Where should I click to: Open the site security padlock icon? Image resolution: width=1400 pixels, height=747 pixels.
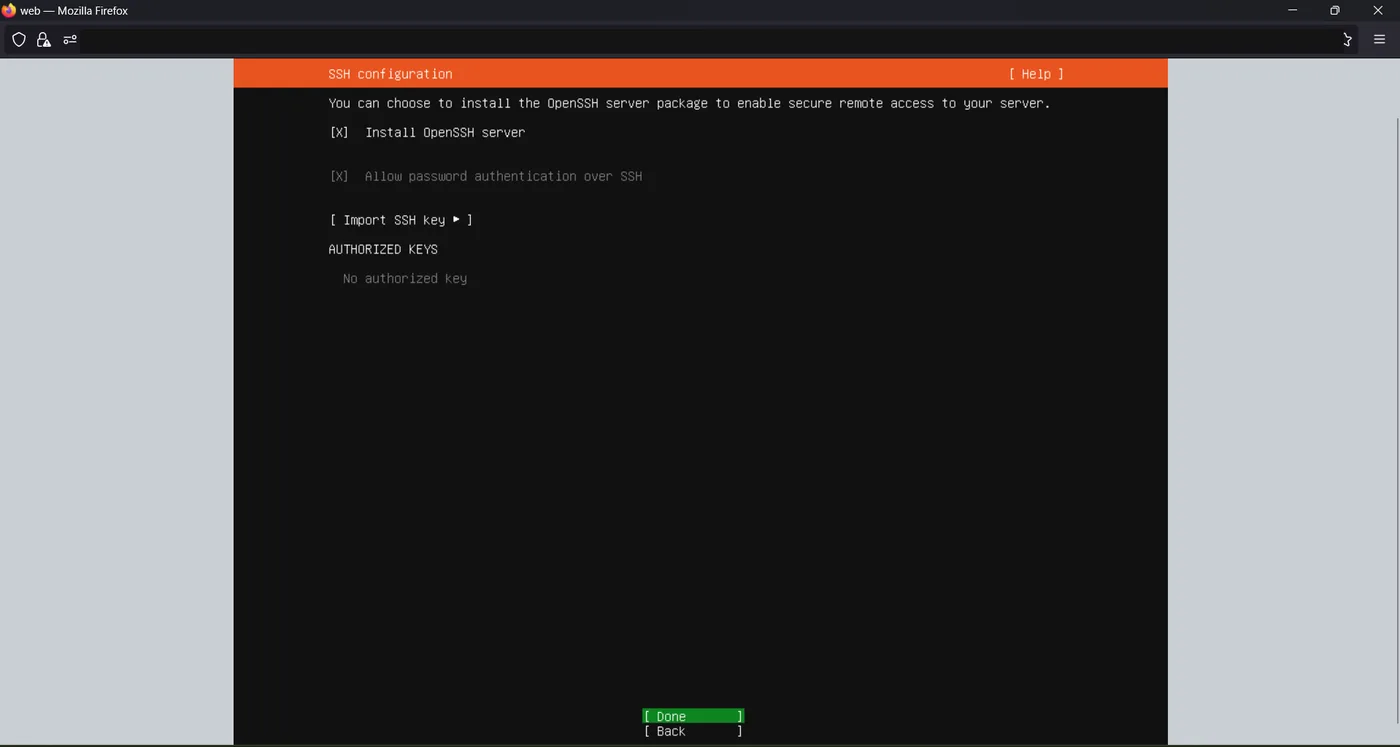(43, 40)
